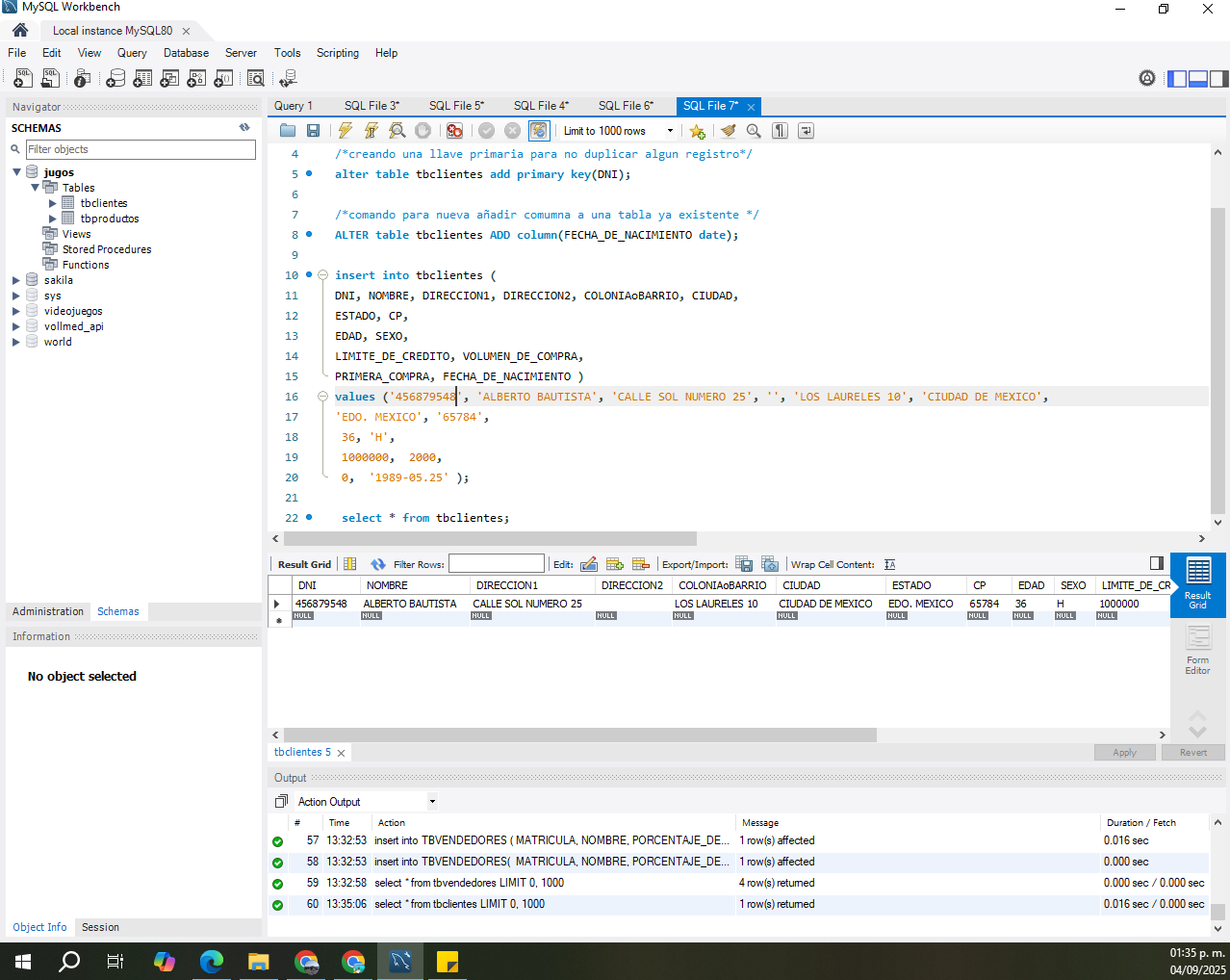Viewport: 1230px width, 980px height.
Task: Click the Filter Rows input field
Action: coord(497,564)
